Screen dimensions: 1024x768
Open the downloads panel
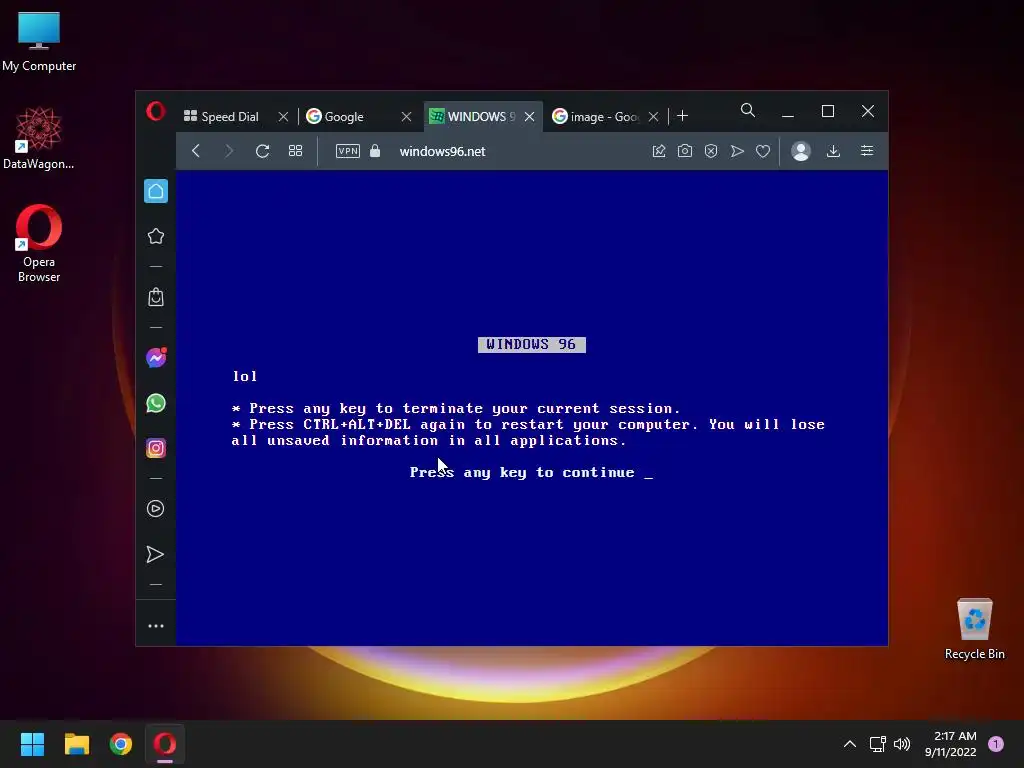pyautogui.click(x=833, y=151)
